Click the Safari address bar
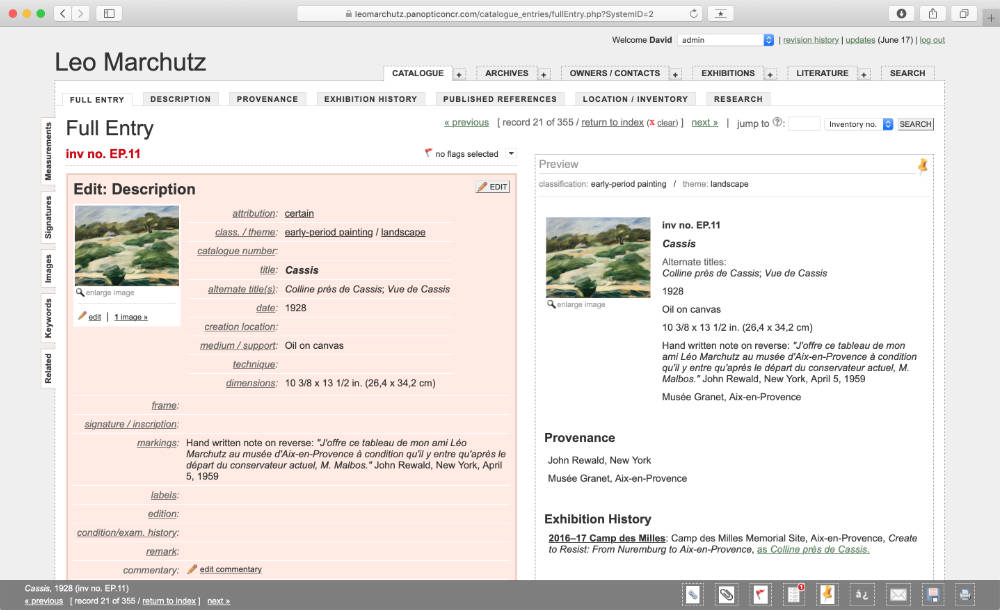Image resolution: width=1000 pixels, height=610 pixels. pos(499,13)
